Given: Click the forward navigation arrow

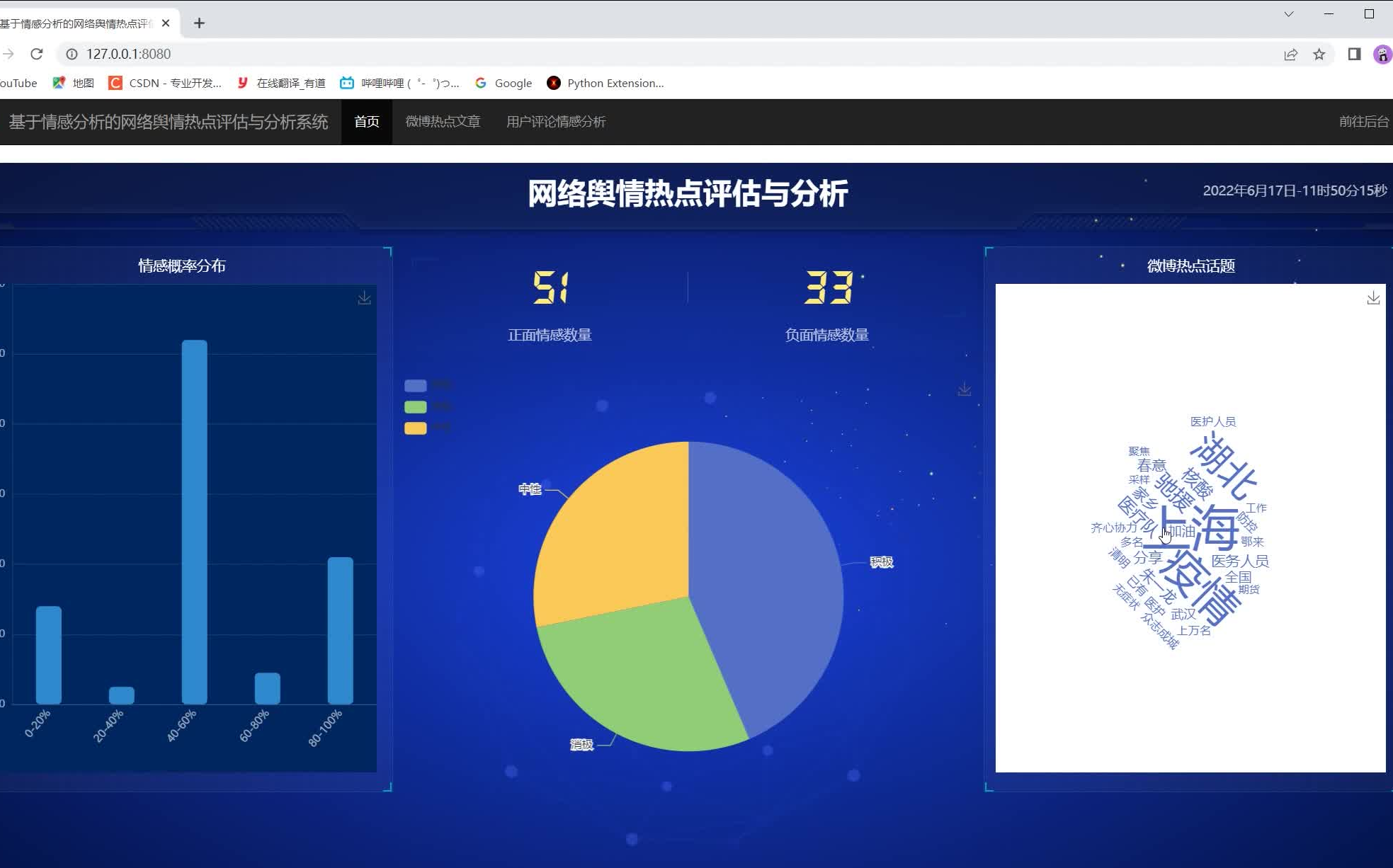Looking at the screenshot, I should pyautogui.click(x=8, y=54).
